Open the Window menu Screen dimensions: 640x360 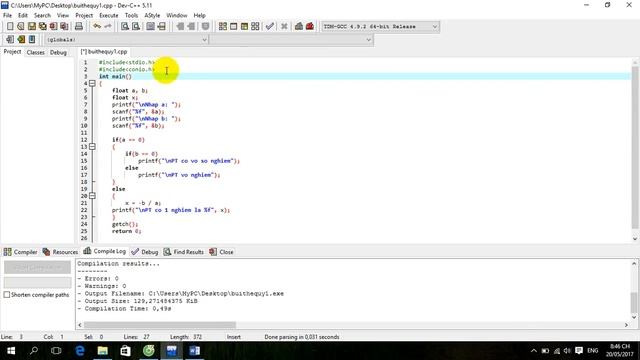[x=177, y=16]
